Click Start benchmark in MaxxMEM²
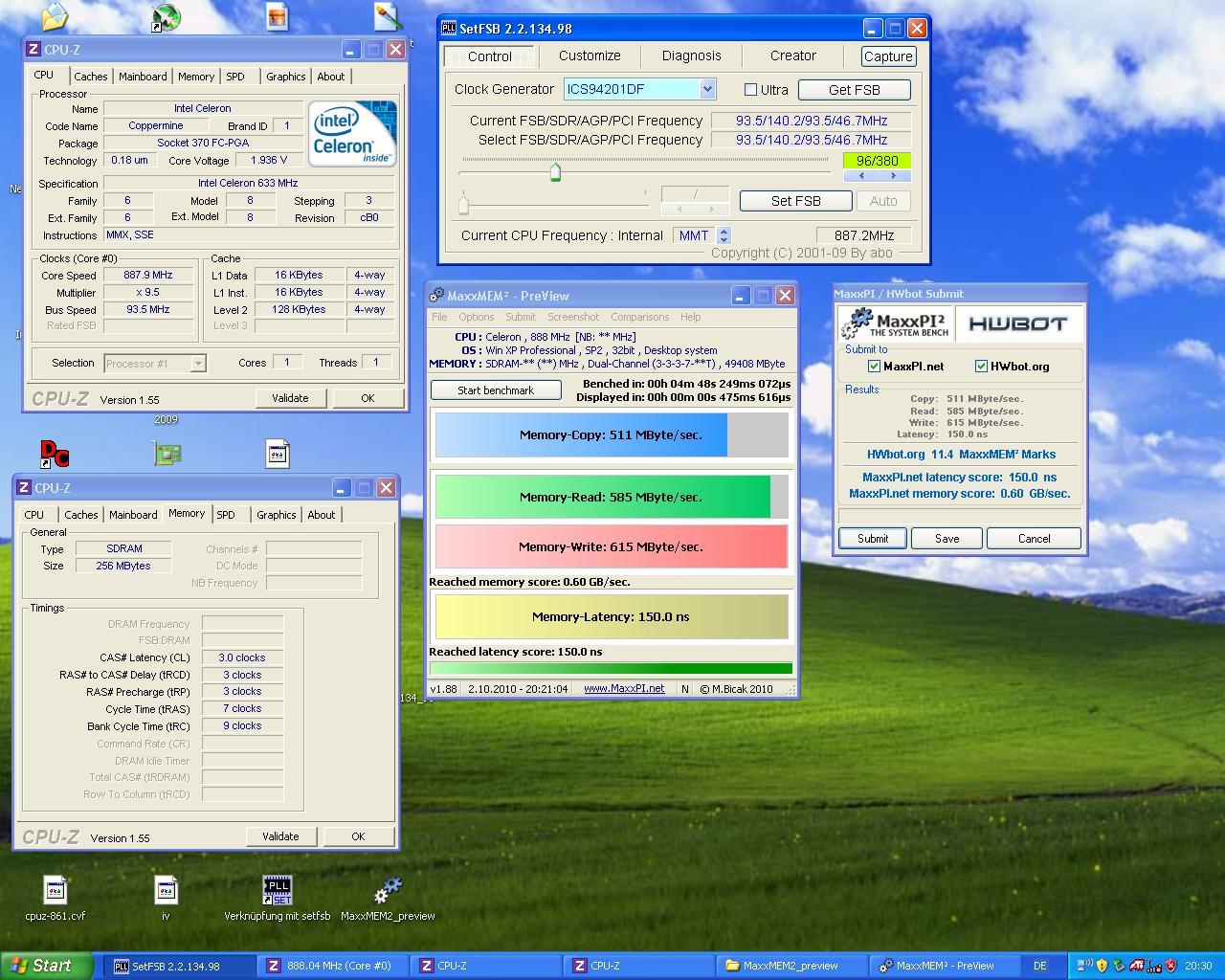Screen dimensions: 1225x980 (x=496, y=390)
